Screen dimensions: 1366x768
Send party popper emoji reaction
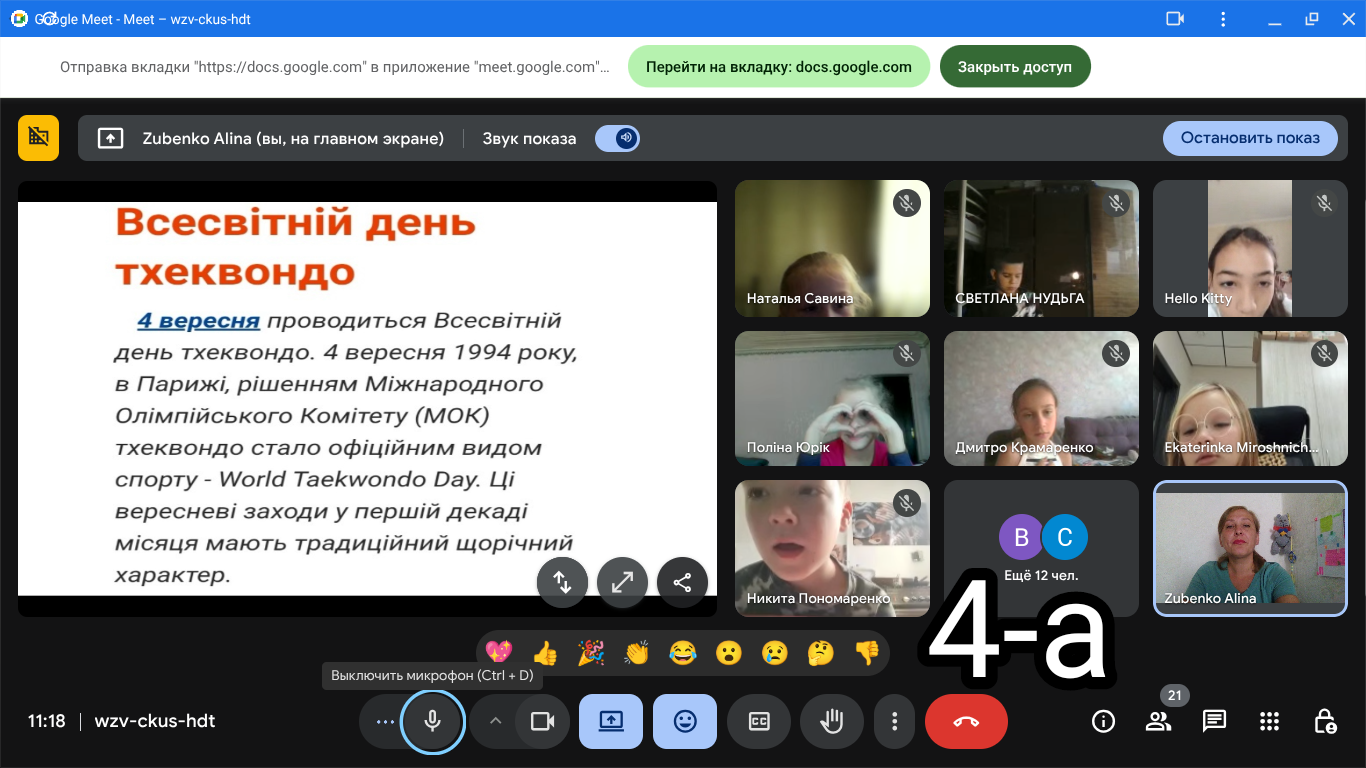(x=591, y=653)
